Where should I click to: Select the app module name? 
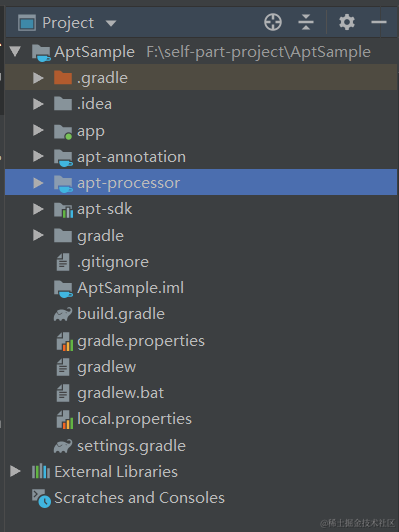91,132
